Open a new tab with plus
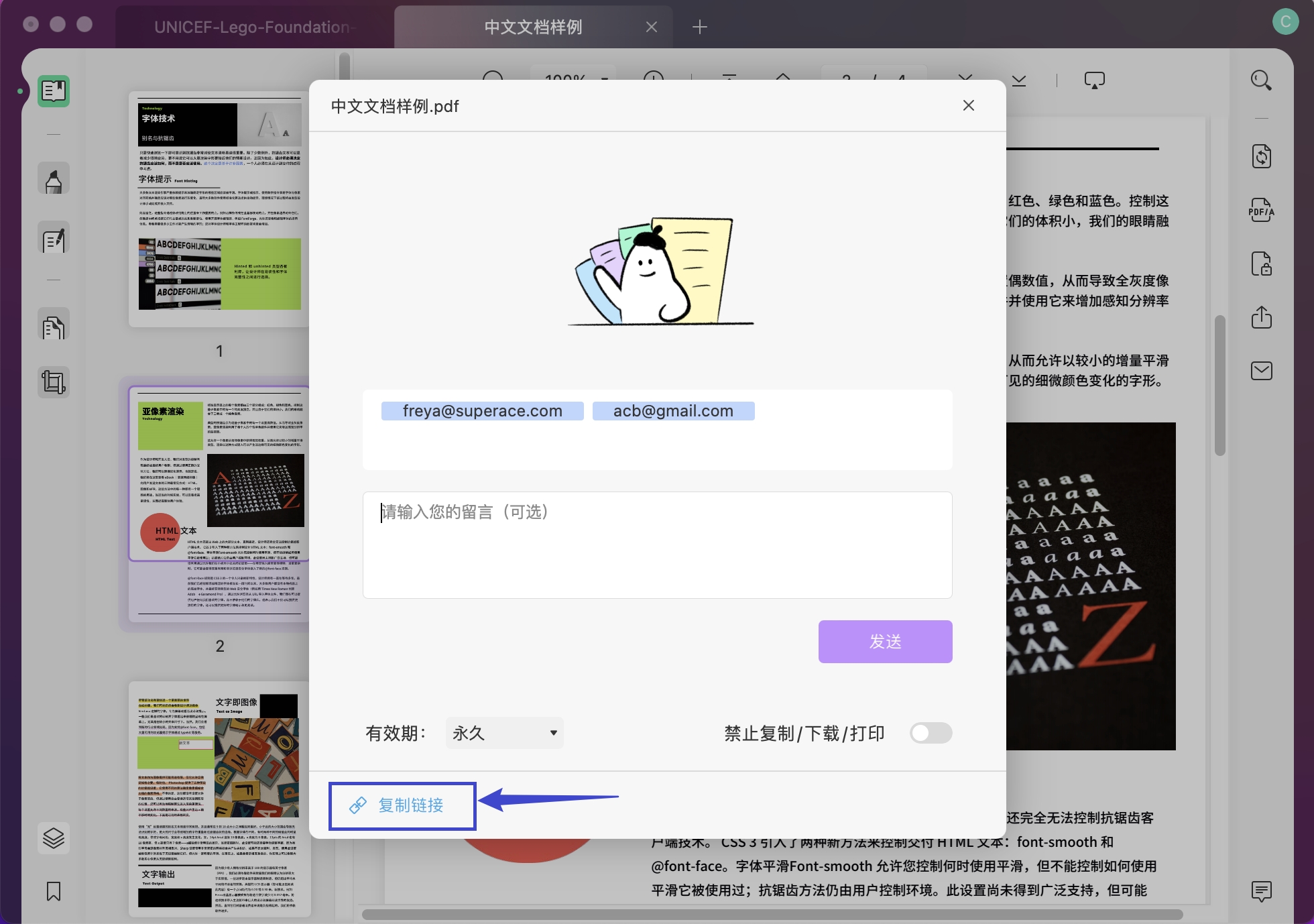The width and height of the screenshot is (1314, 924). tap(699, 27)
